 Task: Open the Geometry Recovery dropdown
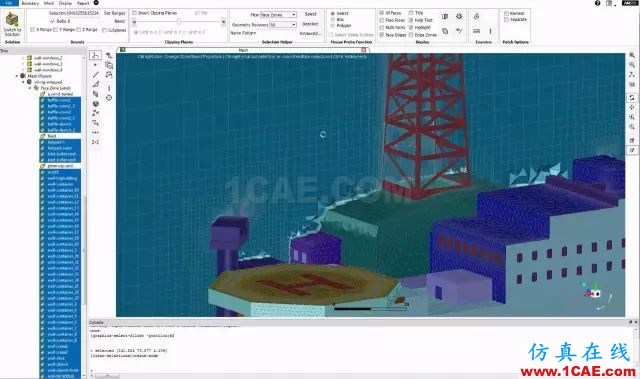[x=283, y=25]
